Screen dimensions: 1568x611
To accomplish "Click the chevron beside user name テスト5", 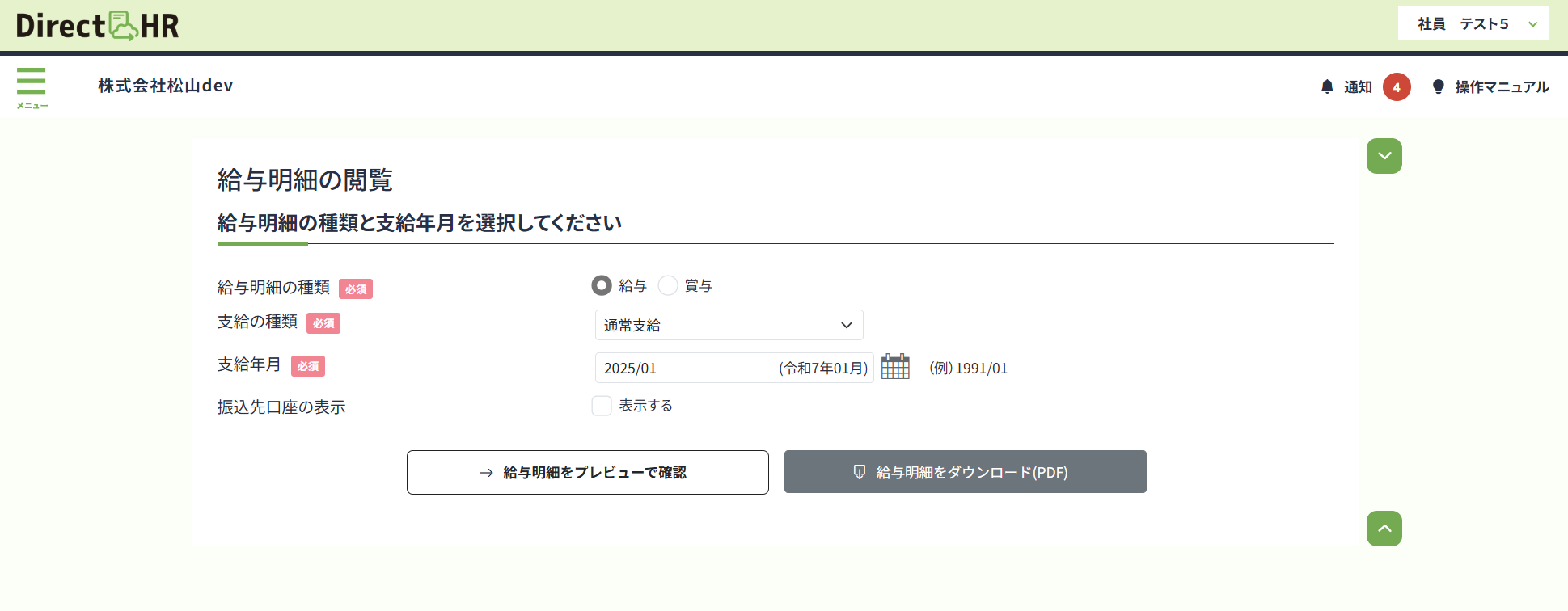I will point(1532,24).
